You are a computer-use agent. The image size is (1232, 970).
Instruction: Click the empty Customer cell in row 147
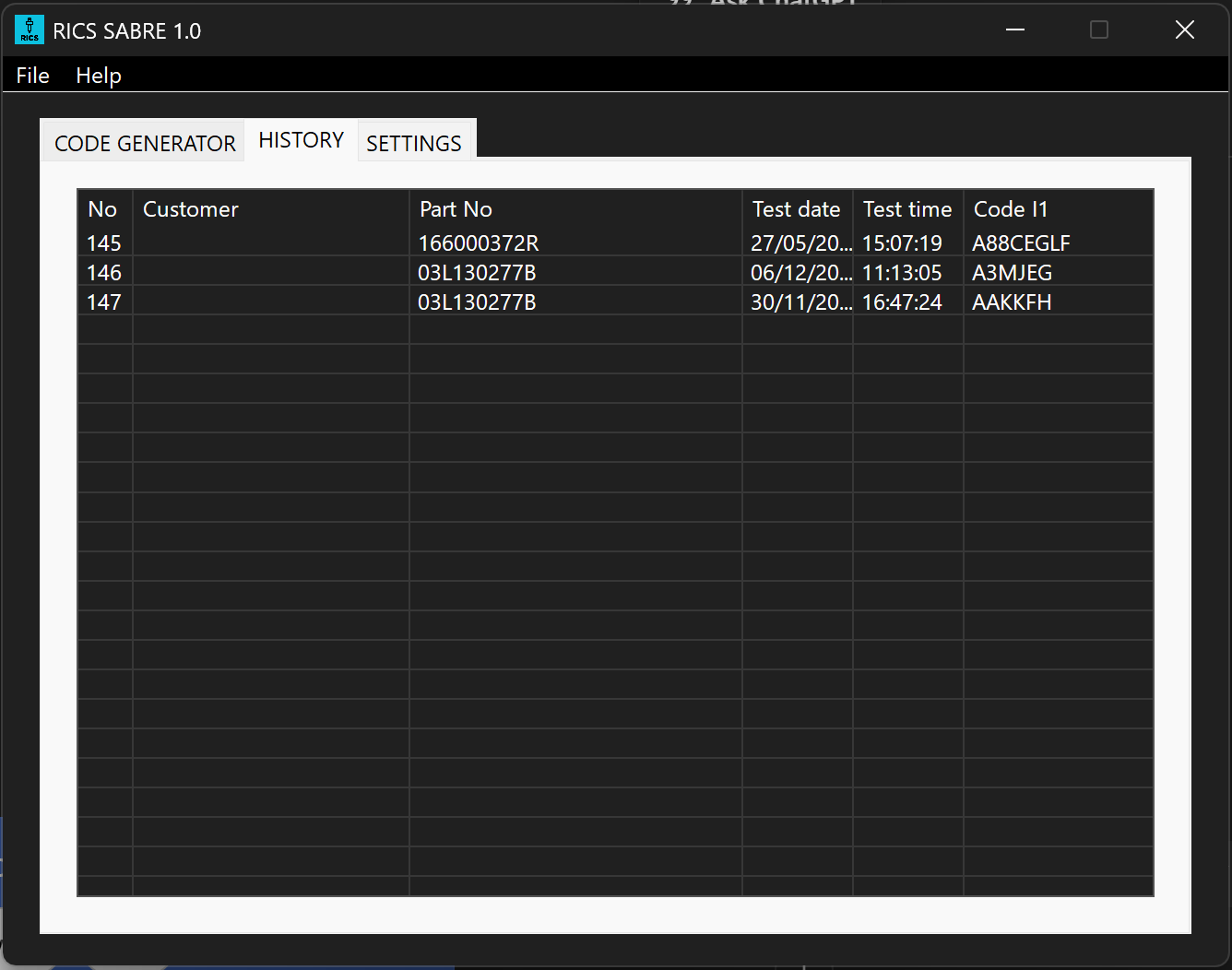(x=271, y=302)
